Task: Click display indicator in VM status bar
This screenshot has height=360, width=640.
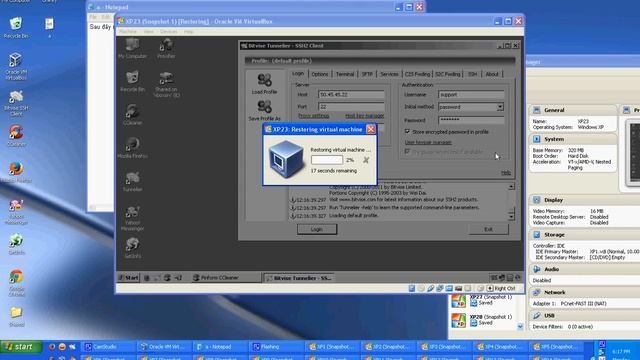Action: [459, 288]
